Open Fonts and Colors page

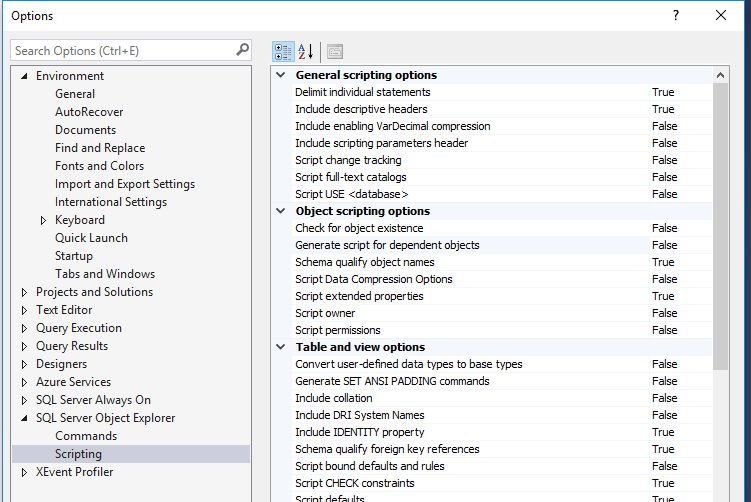(x=100, y=166)
